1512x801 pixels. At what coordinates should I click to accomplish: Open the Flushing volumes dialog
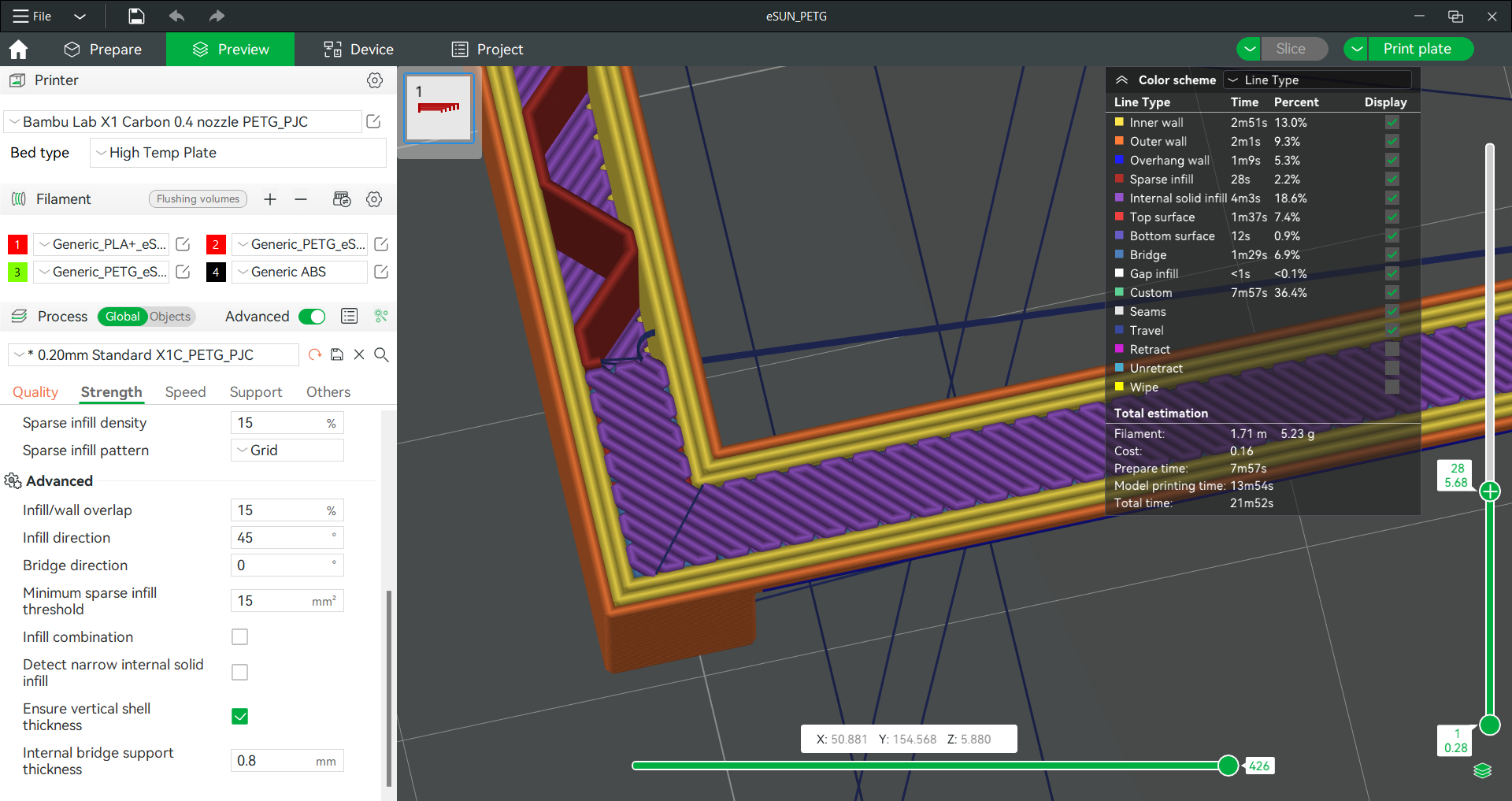coord(198,198)
